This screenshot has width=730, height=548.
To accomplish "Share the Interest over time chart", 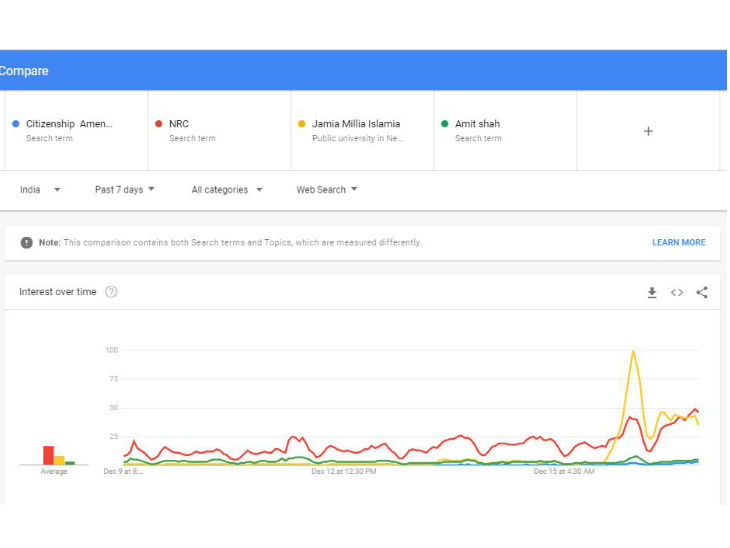I will (702, 292).
